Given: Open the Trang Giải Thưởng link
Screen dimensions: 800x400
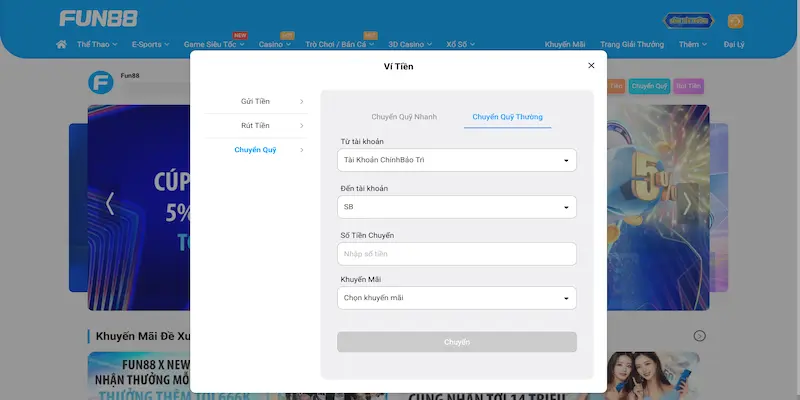Looking at the screenshot, I should [631, 44].
